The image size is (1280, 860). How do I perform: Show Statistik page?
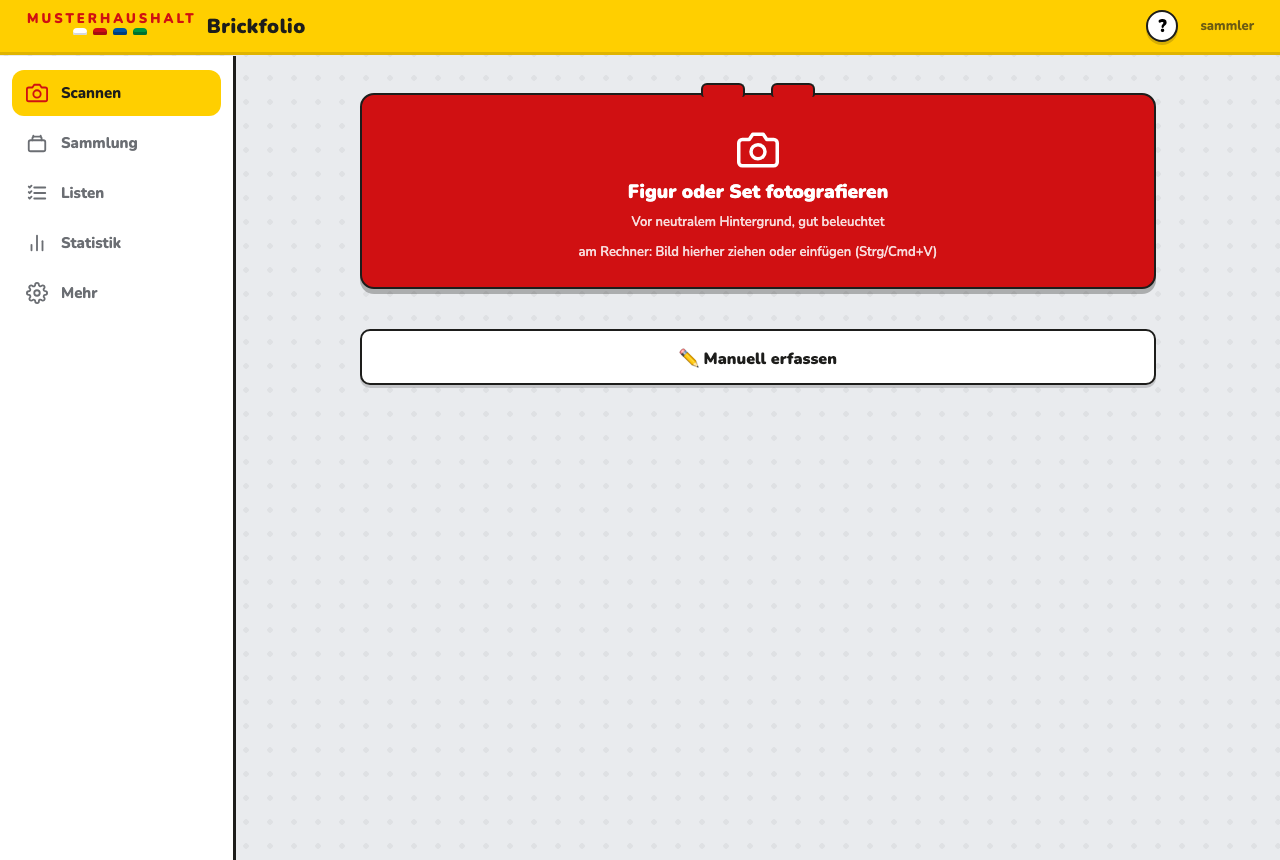pyautogui.click(x=116, y=243)
